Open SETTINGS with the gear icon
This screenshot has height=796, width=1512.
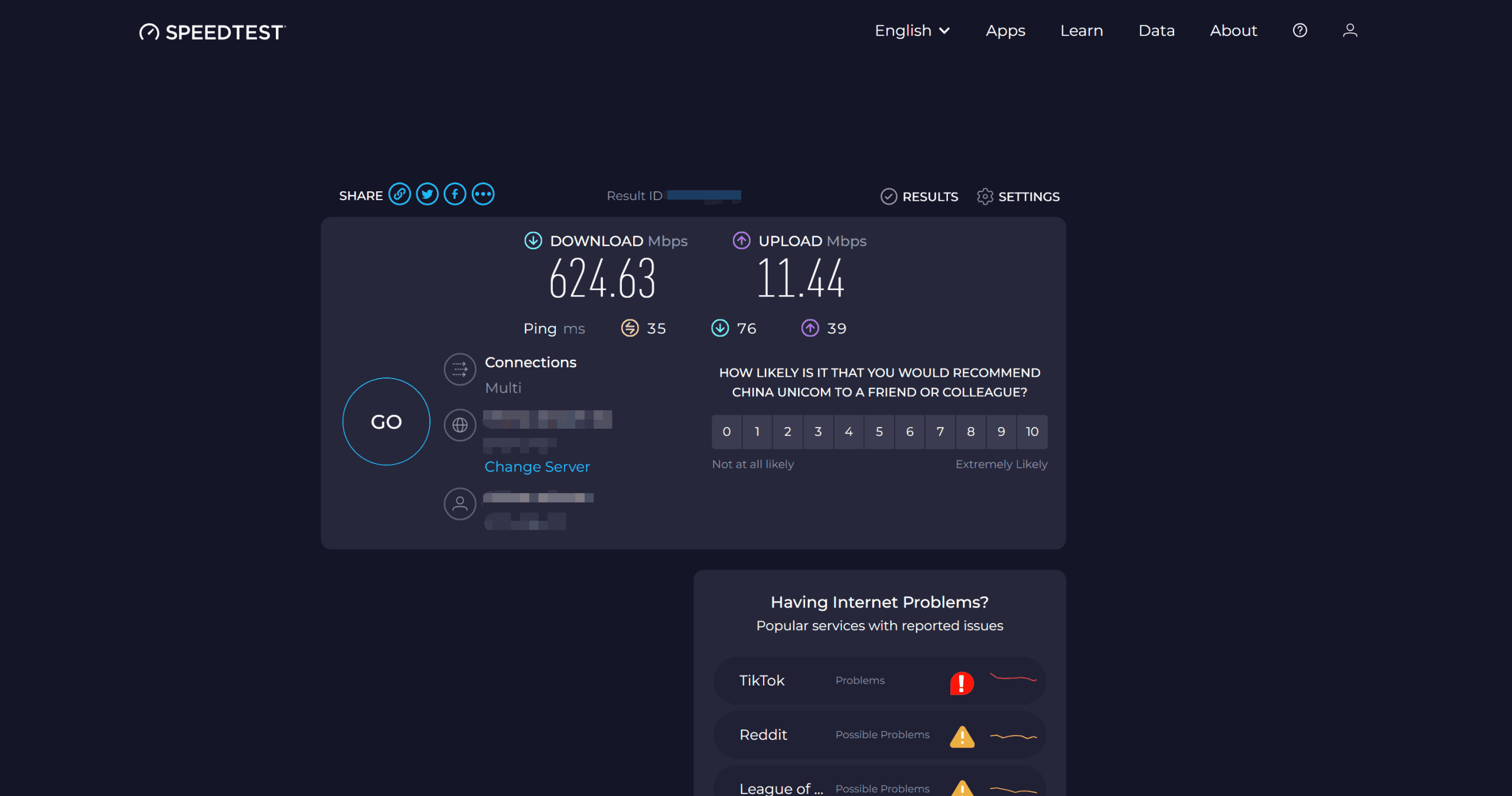(1018, 197)
